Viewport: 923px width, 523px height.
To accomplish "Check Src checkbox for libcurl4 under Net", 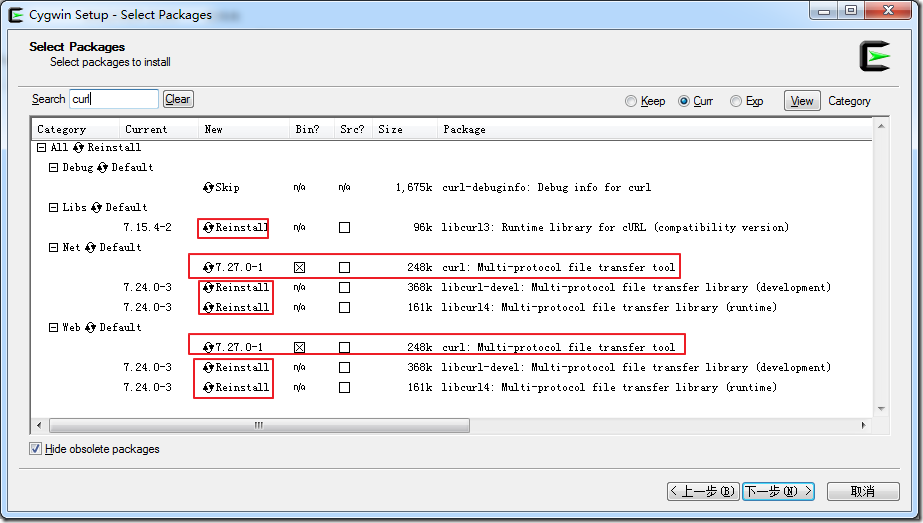I will coord(344,307).
